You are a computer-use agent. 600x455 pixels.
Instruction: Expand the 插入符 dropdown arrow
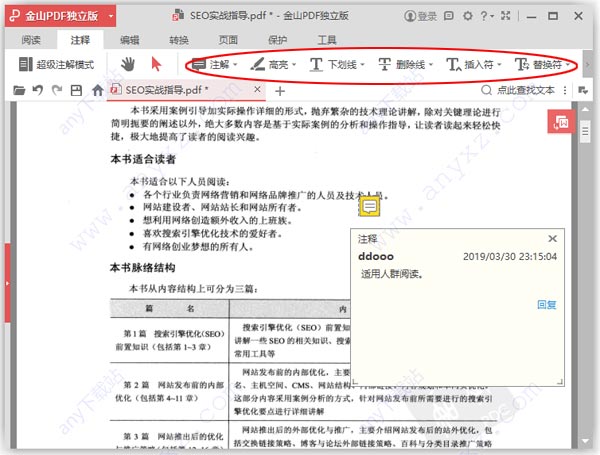click(x=499, y=64)
